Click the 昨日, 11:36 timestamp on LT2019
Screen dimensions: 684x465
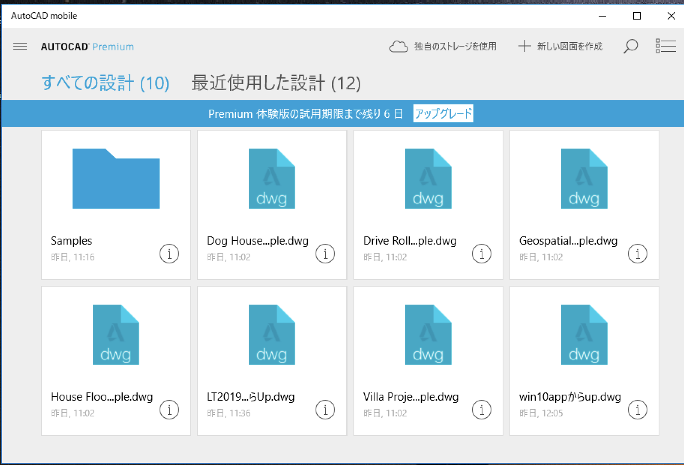click(229, 413)
